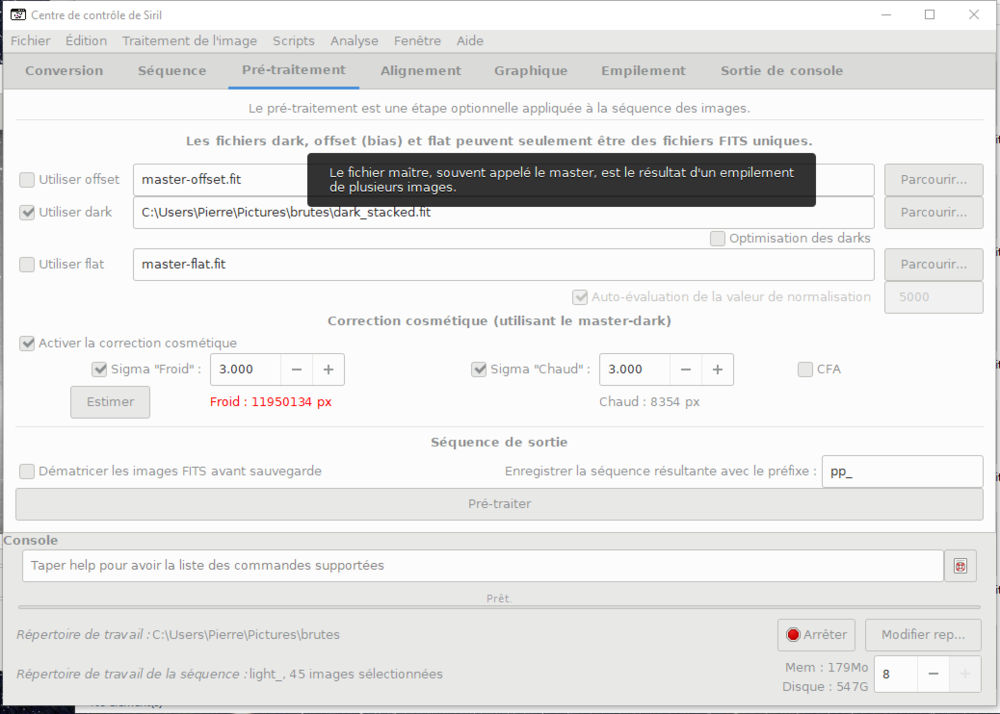Image resolution: width=1000 pixels, height=714 pixels.
Task: Enable the Utiliser offset checkbox
Action: [x=27, y=180]
